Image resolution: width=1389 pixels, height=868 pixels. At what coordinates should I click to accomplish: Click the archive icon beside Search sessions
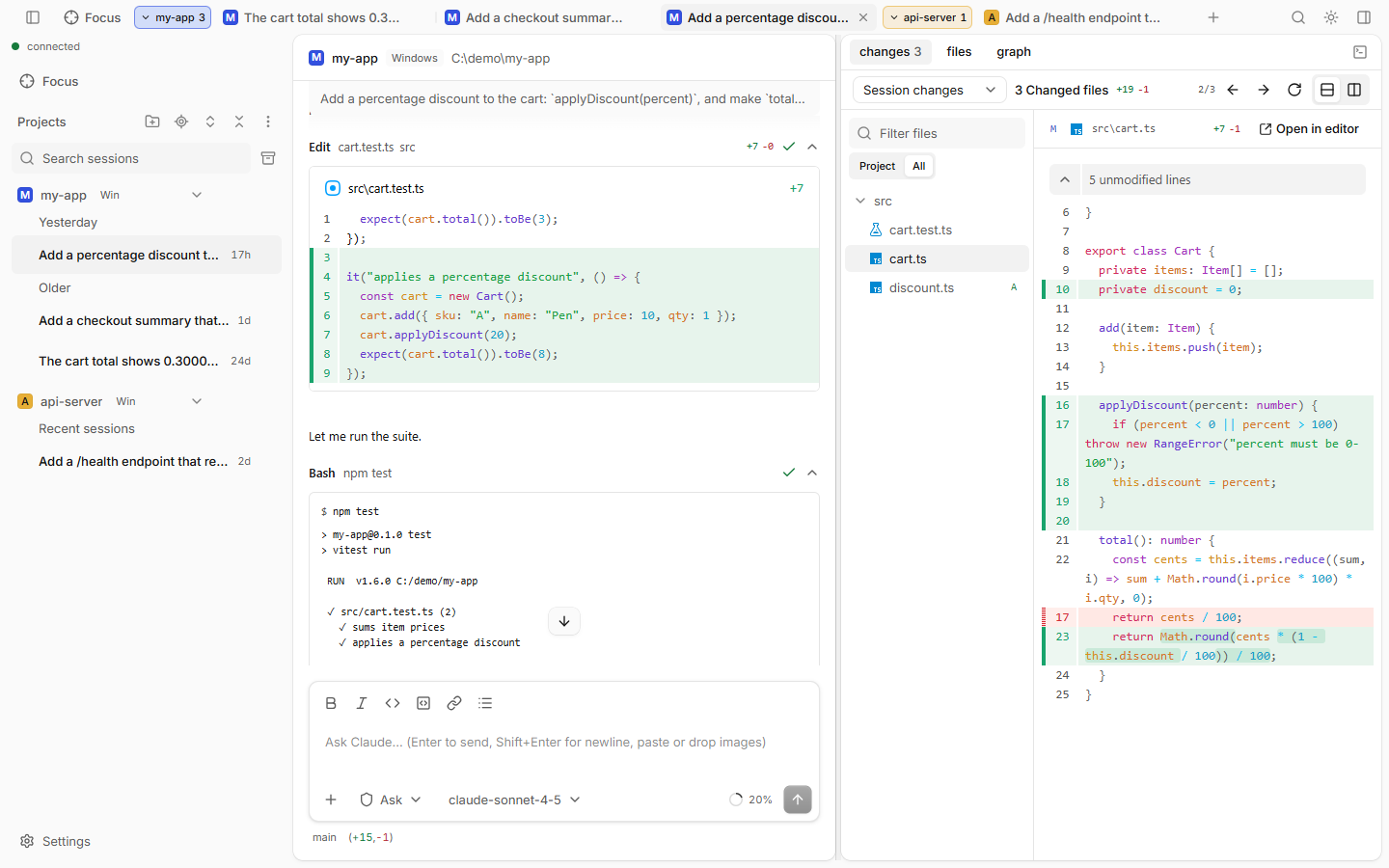coord(268,158)
